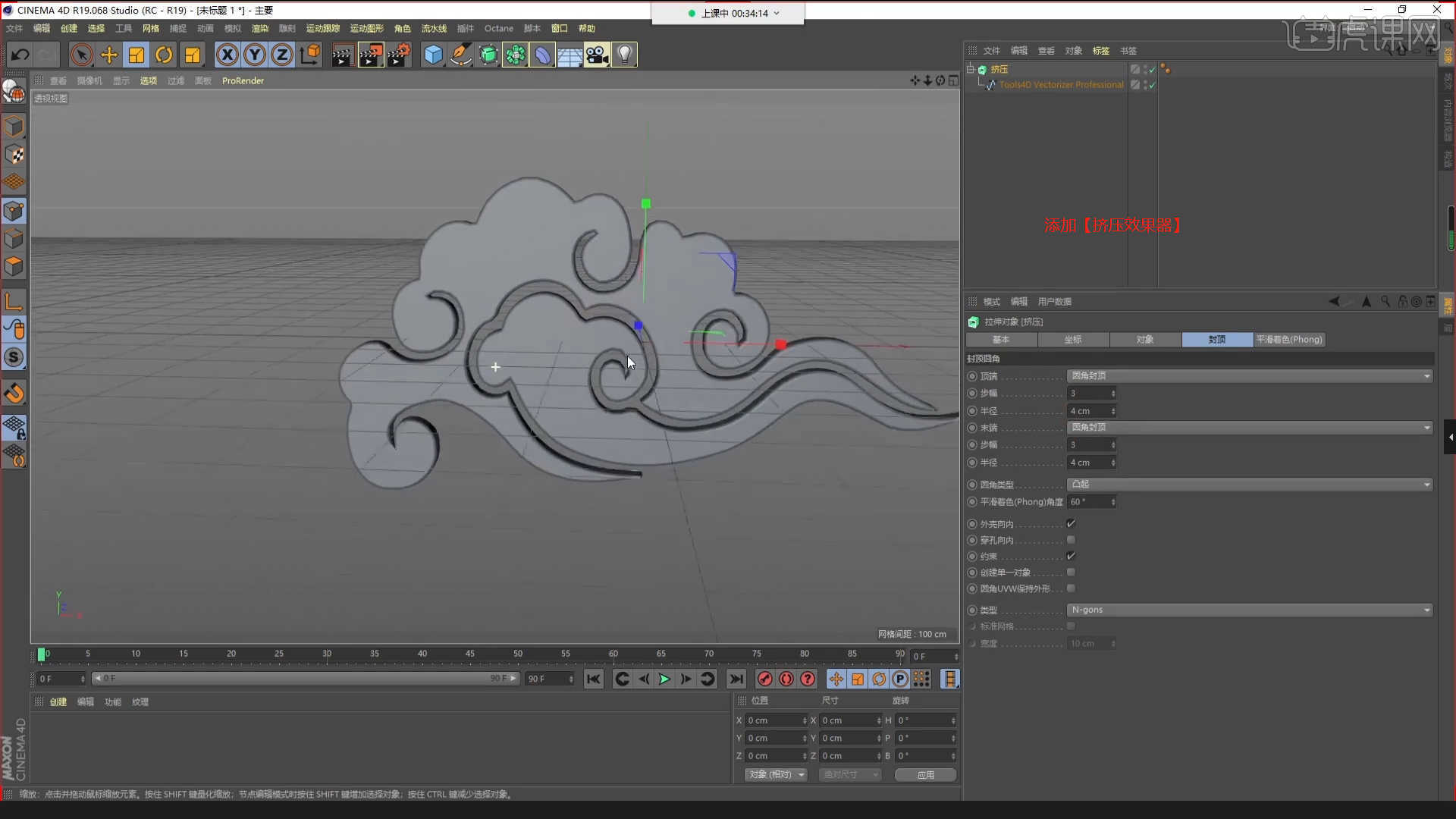Add a Camera object

click(597, 55)
